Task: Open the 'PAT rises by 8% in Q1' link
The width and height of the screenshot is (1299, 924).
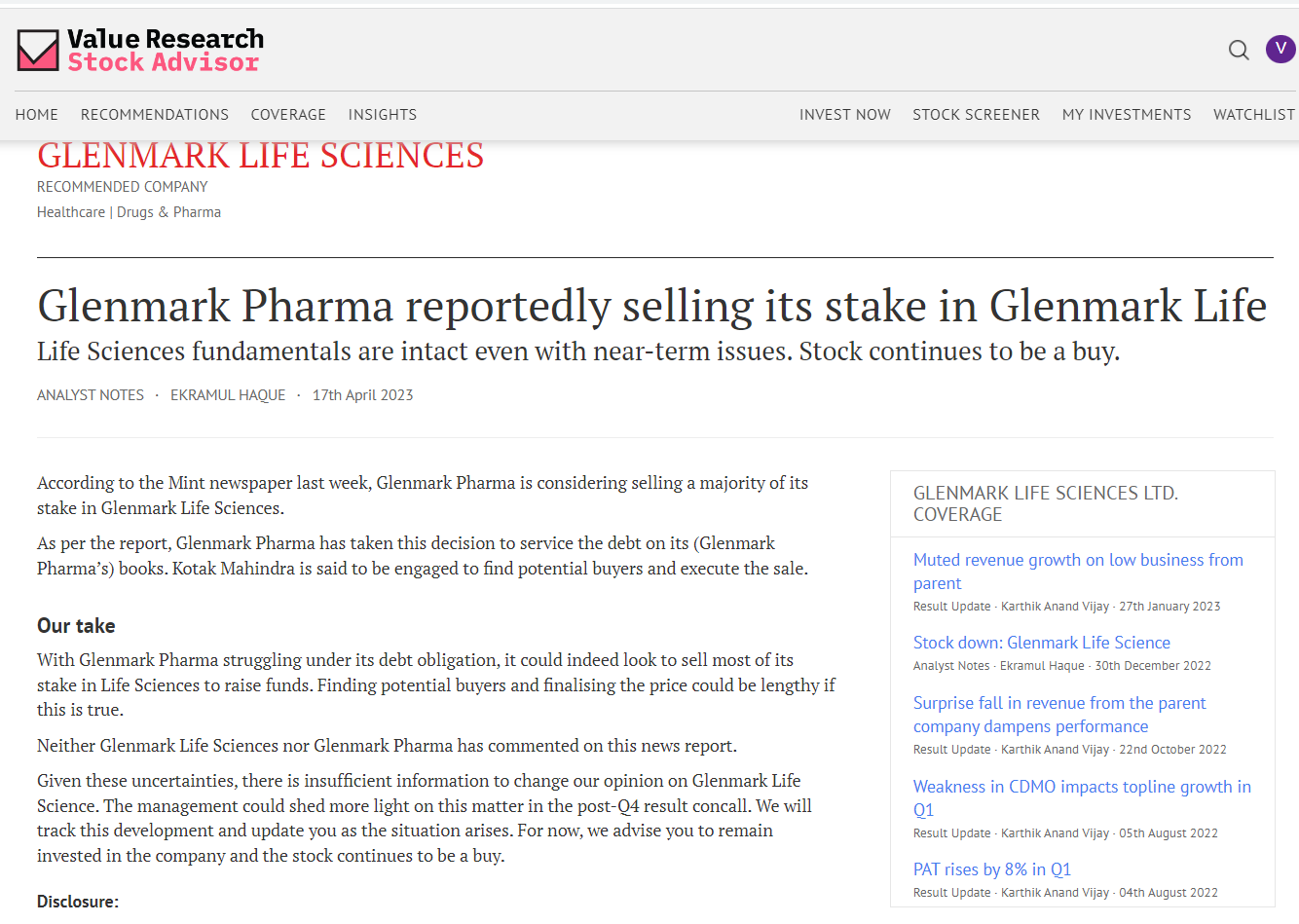Action: (x=992, y=869)
